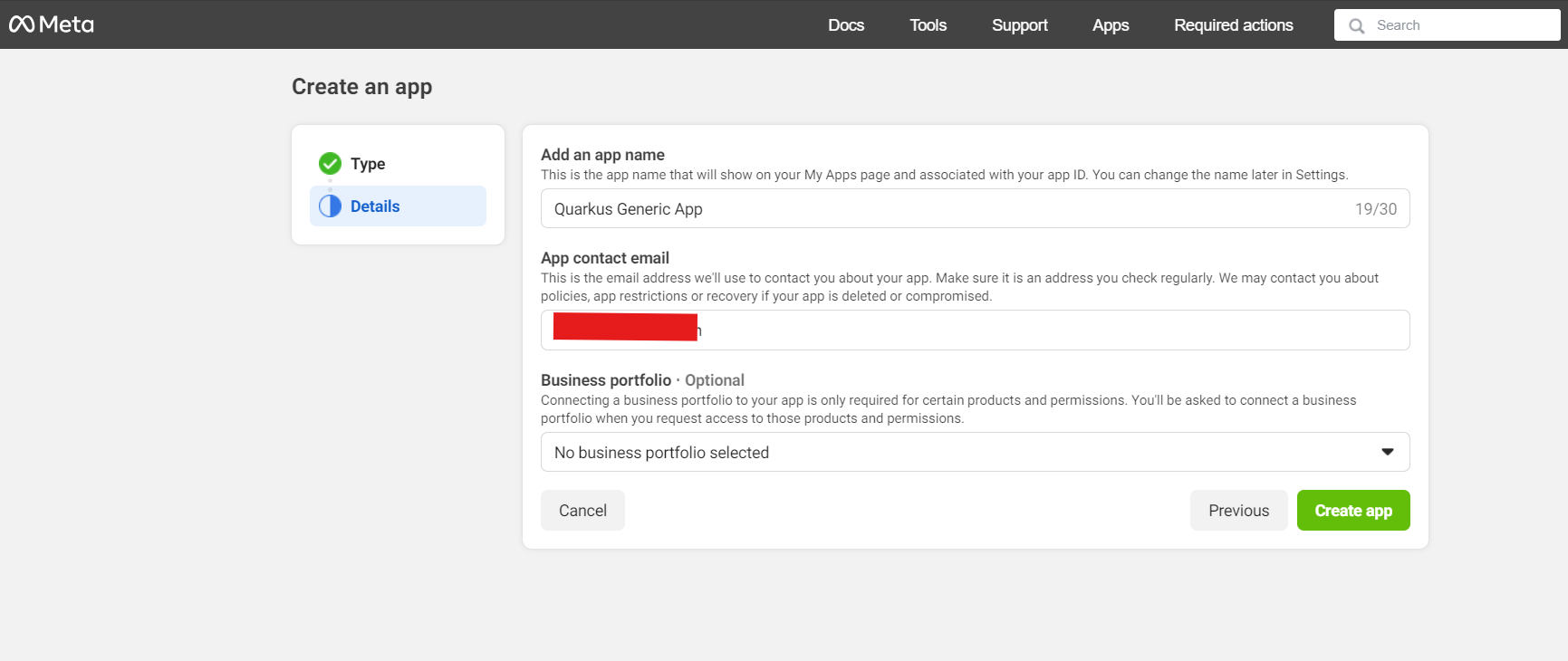Image resolution: width=1568 pixels, height=661 pixels.
Task: Open the Apps menu item
Action: point(1111,25)
